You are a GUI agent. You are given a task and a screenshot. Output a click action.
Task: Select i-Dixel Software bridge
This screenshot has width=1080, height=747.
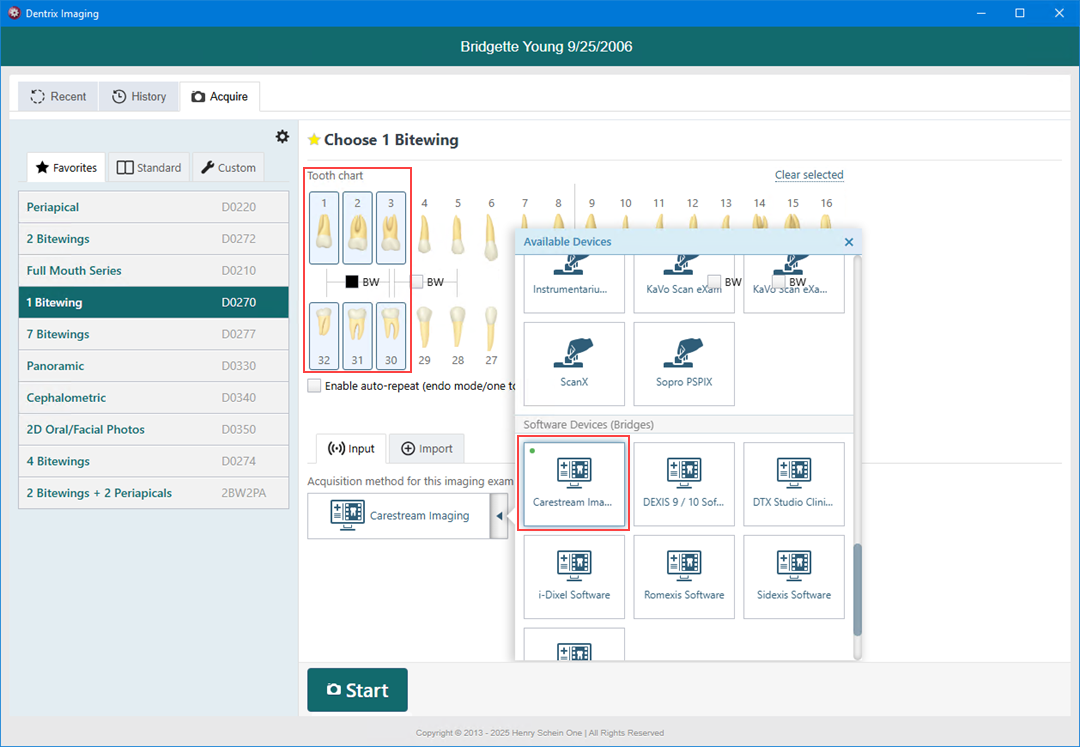pos(574,576)
